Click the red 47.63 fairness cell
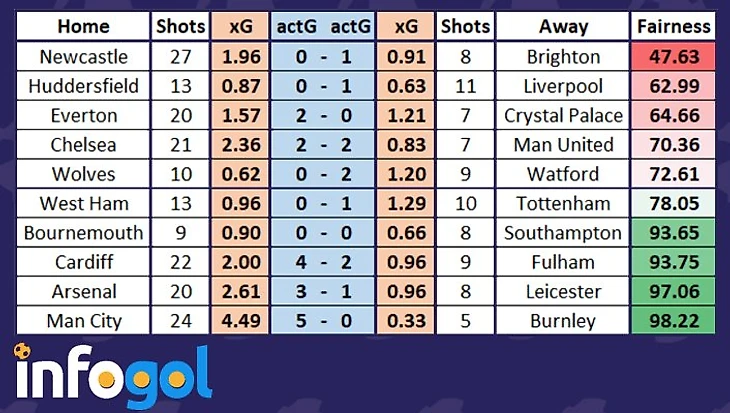This screenshot has height=413, width=730. (x=673, y=57)
